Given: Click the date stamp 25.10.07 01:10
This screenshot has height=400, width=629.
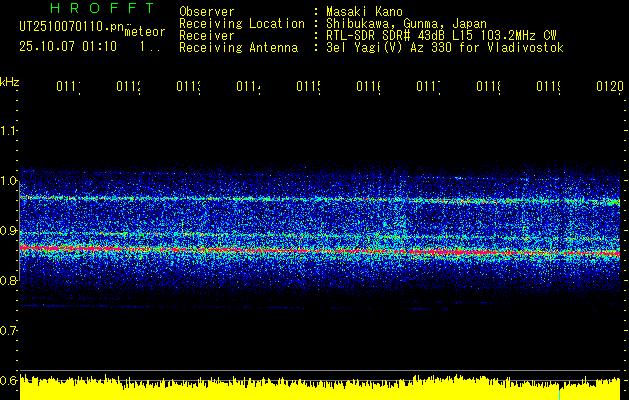Looking at the screenshot, I should click(x=68, y=47).
